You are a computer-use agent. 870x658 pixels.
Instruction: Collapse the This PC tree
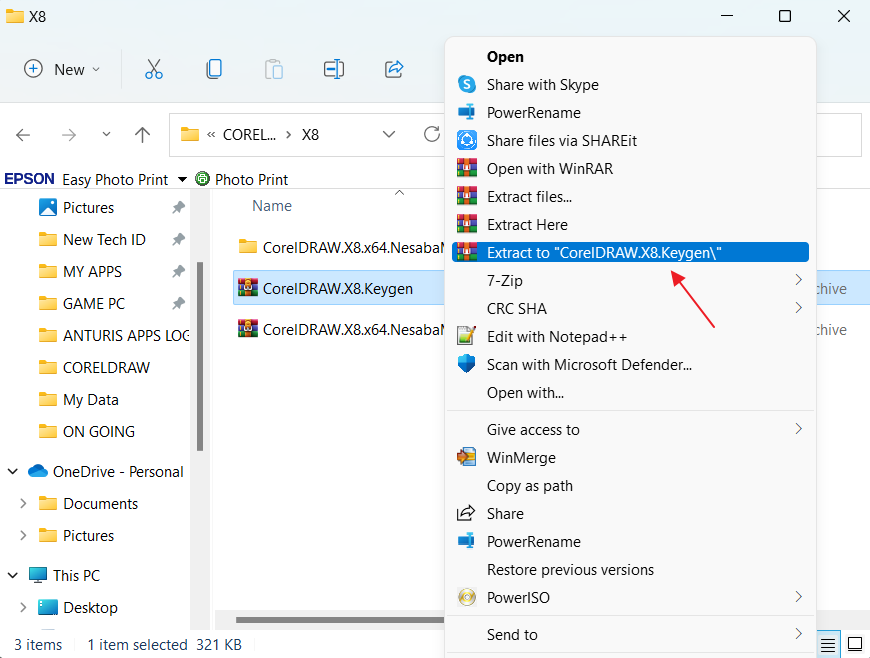[13, 575]
